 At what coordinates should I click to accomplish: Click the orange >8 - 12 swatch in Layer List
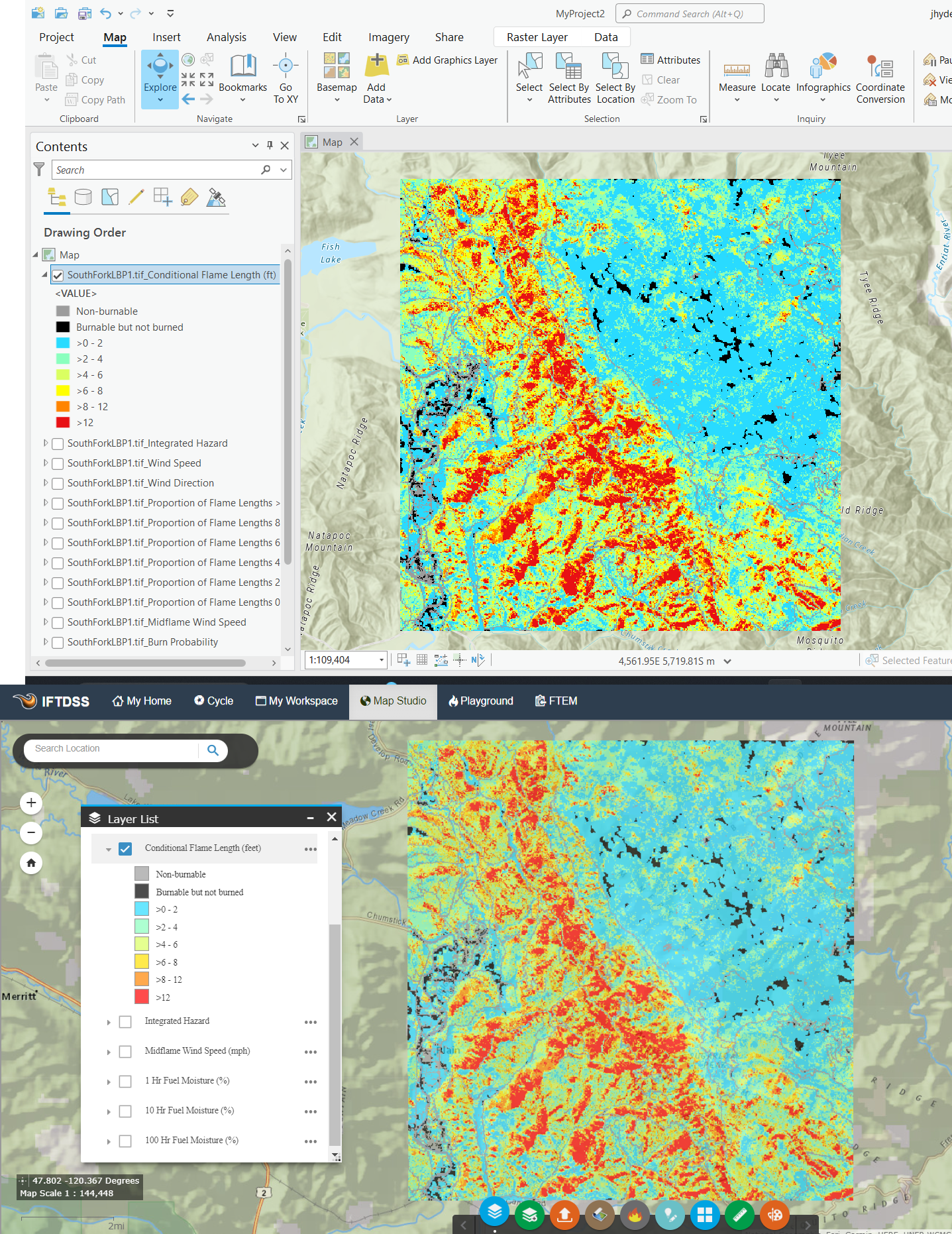pyautogui.click(x=142, y=979)
